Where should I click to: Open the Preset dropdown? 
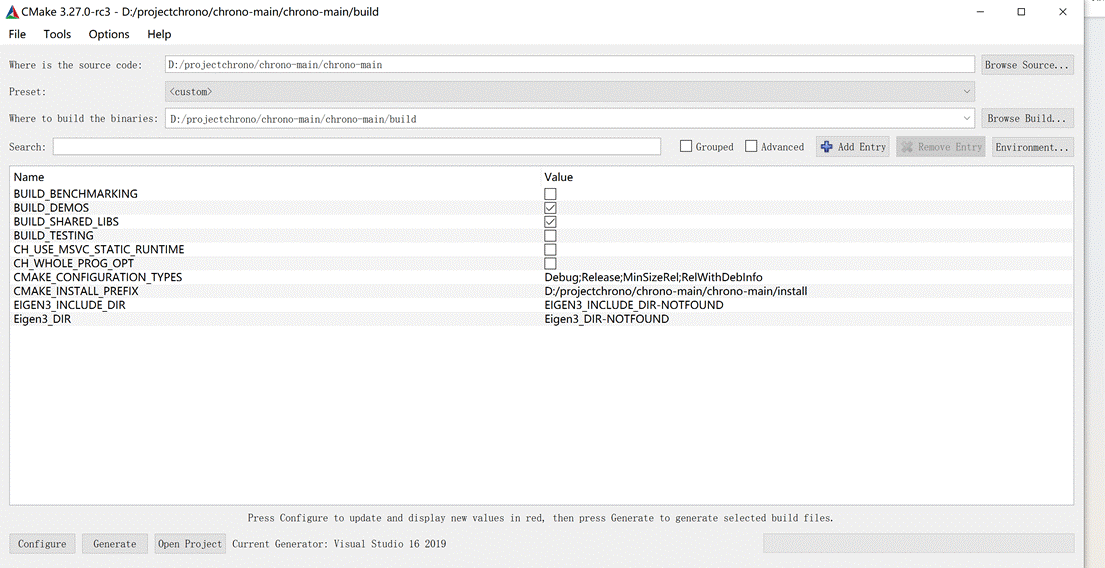pos(569,92)
